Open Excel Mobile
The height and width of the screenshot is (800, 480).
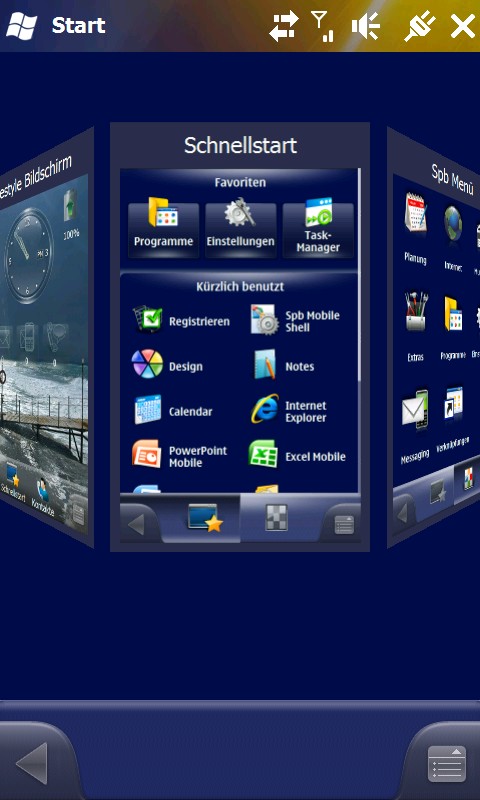tap(297, 456)
